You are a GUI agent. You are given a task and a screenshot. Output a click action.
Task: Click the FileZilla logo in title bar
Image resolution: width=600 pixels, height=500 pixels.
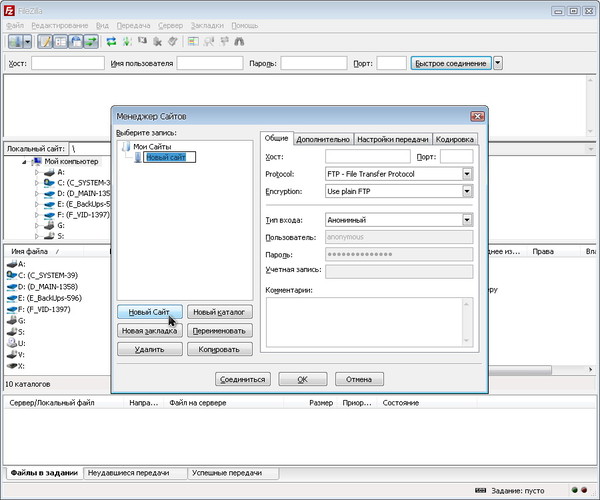pyautogui.click(x=9, y=11)
